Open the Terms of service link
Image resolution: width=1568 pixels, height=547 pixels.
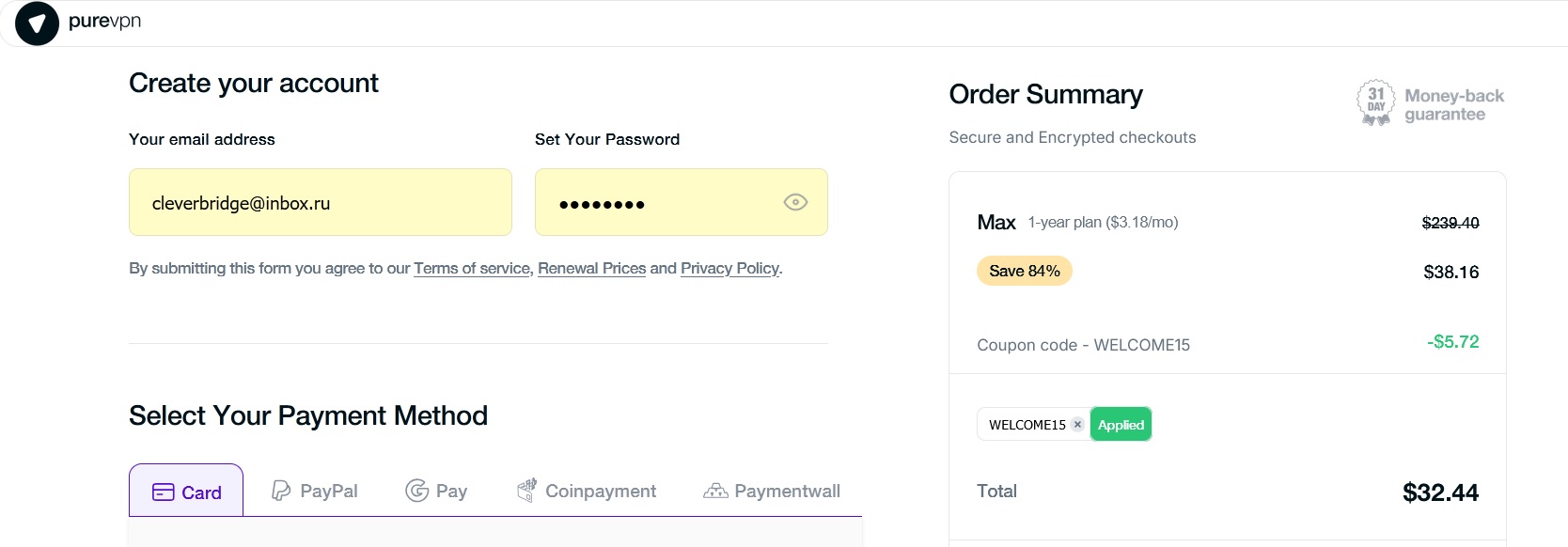[x=472, y=268]
